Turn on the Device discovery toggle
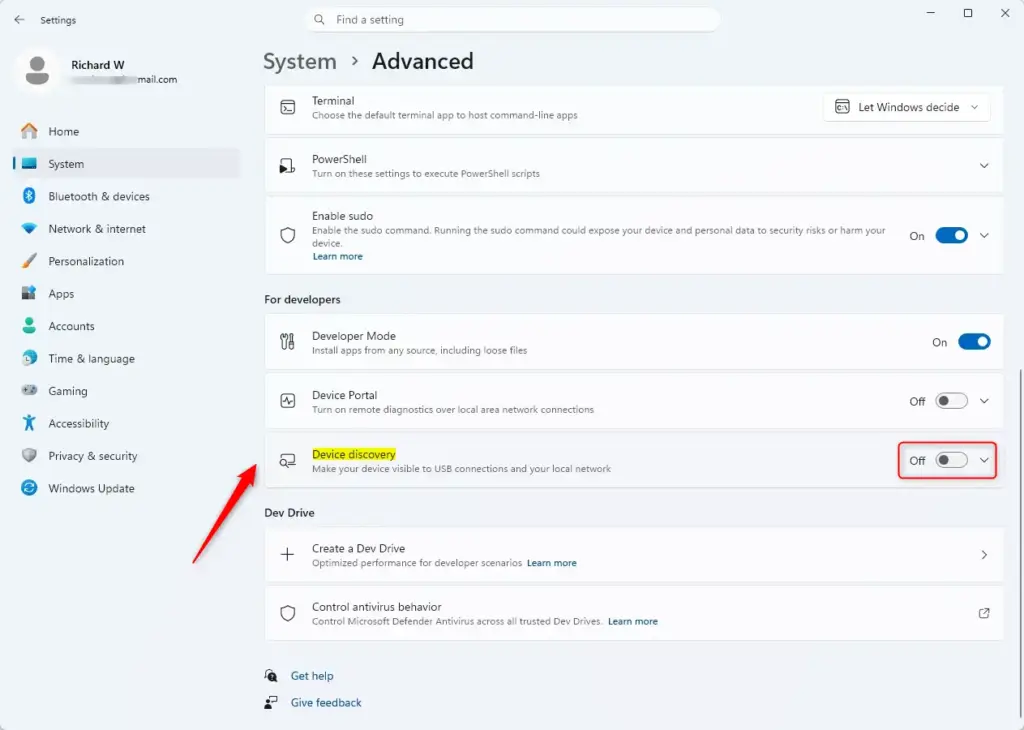This screenshot has height=730, width=1024. pos(952,460)
